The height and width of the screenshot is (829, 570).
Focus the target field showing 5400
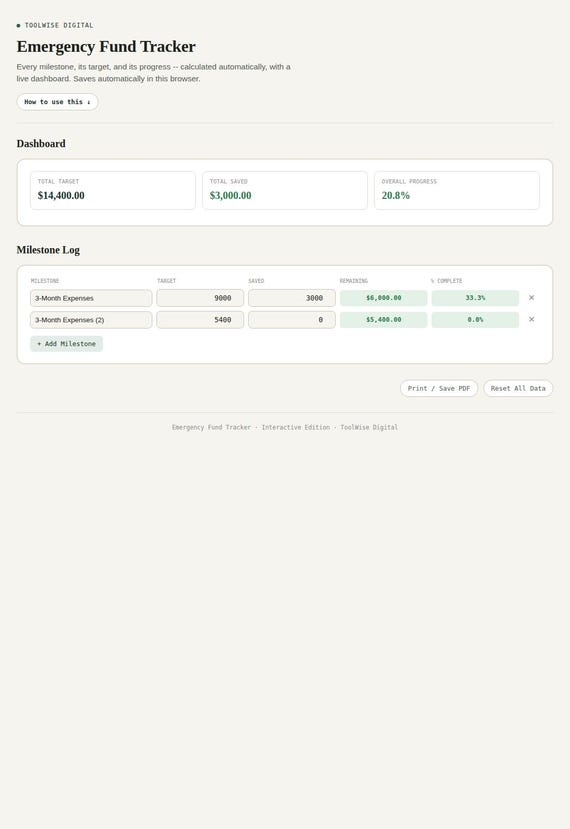pyautogui.click(x=200, y=320)
